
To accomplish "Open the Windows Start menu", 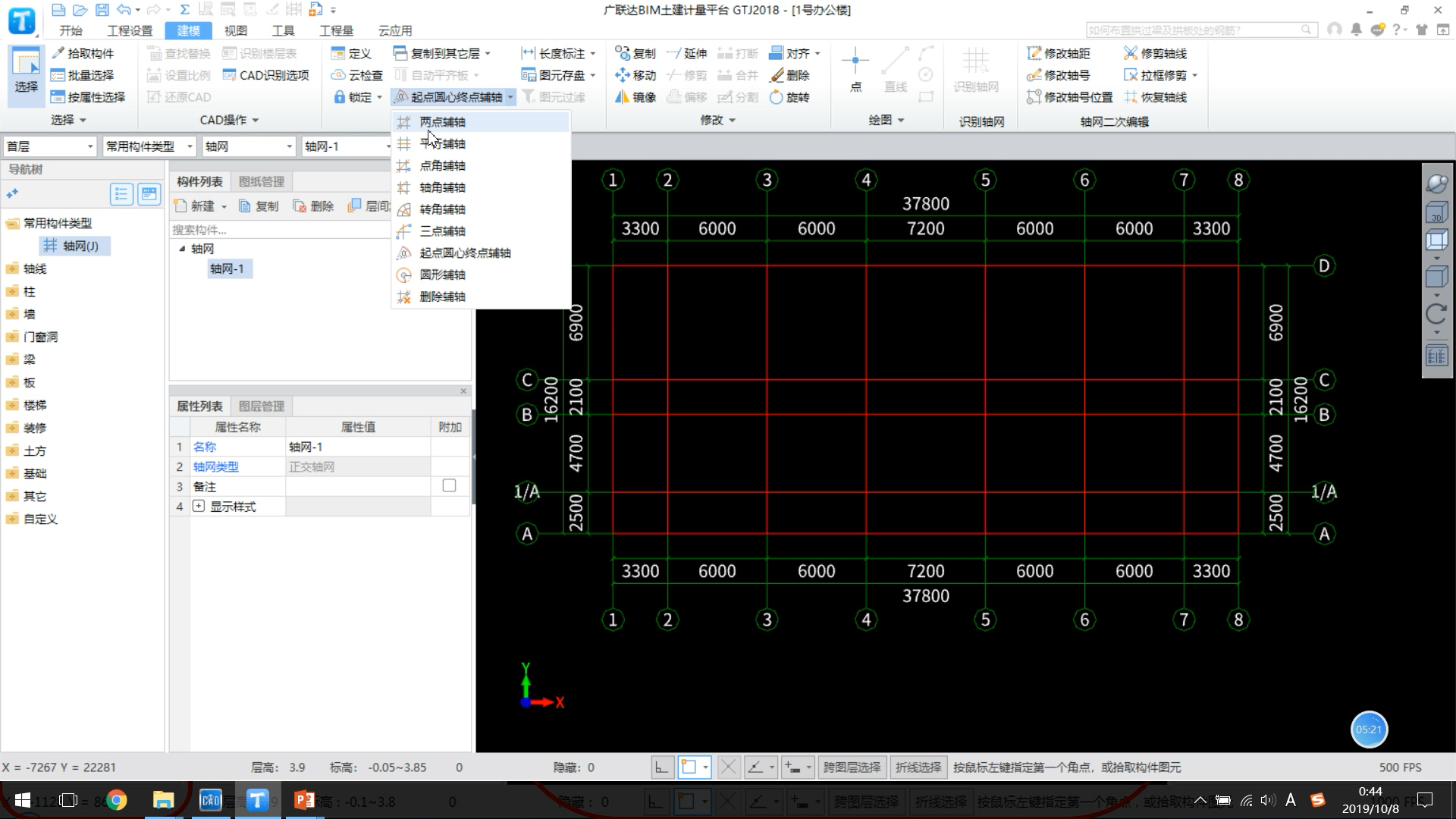I will (22, 800).
